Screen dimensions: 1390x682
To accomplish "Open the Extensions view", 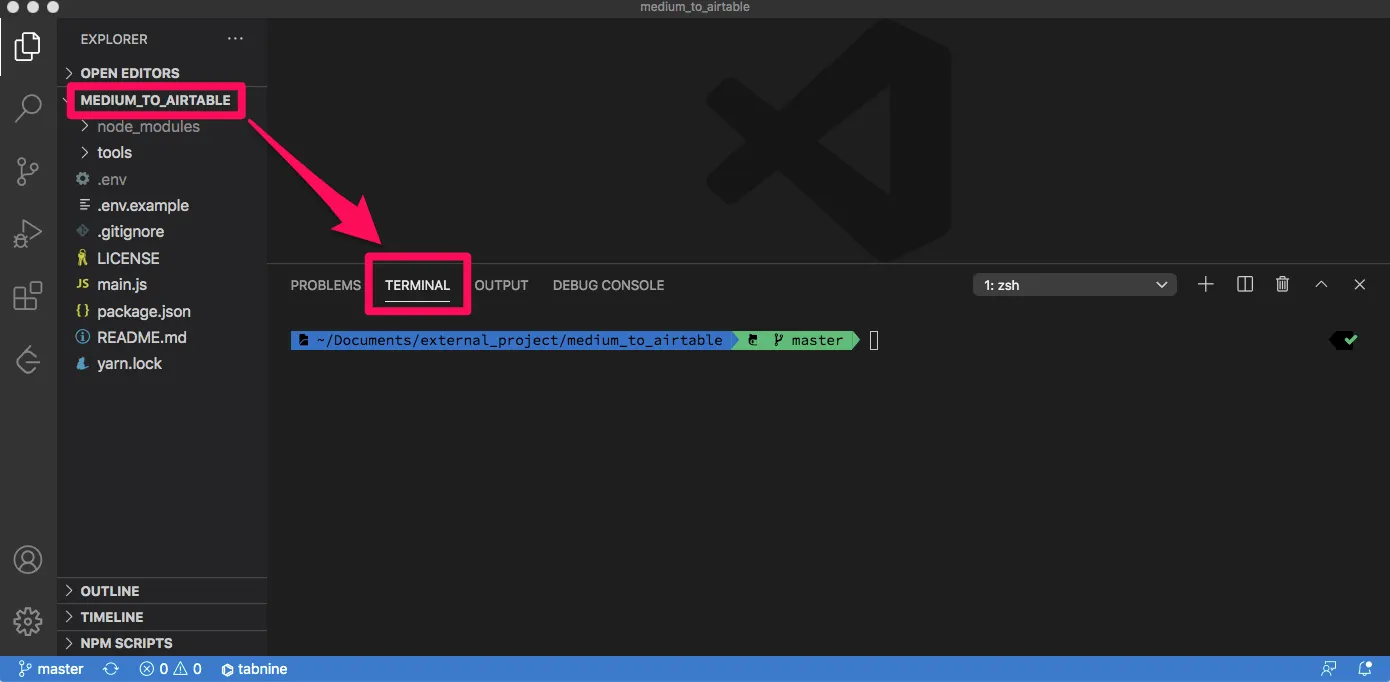I will 28,296.
